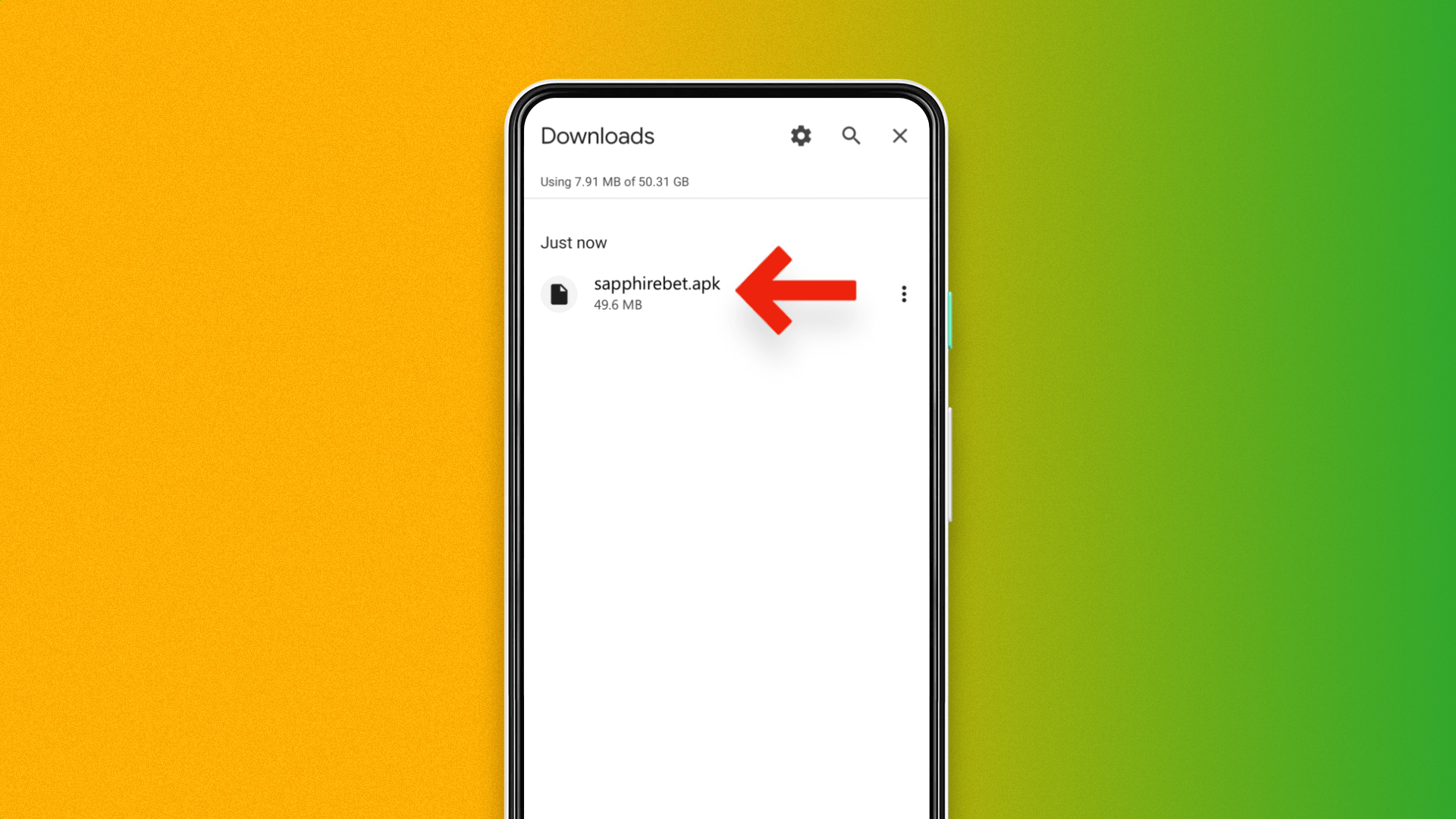
Task: Click the Just now timestamp section
Action: pyautogui.click(x=573, y=241)
